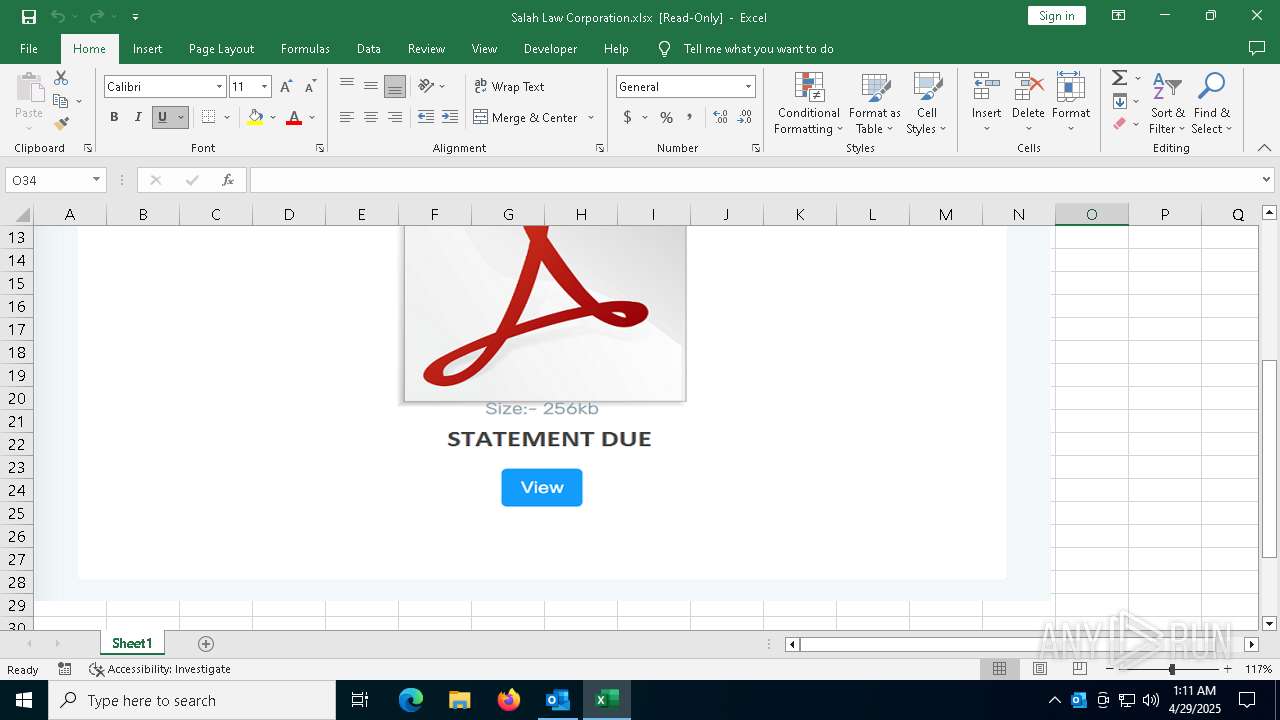Image resolution: width=1280 pixels, height=720 pixels.
Task: Apply Comma Style number format
Action: click(689, 117)
